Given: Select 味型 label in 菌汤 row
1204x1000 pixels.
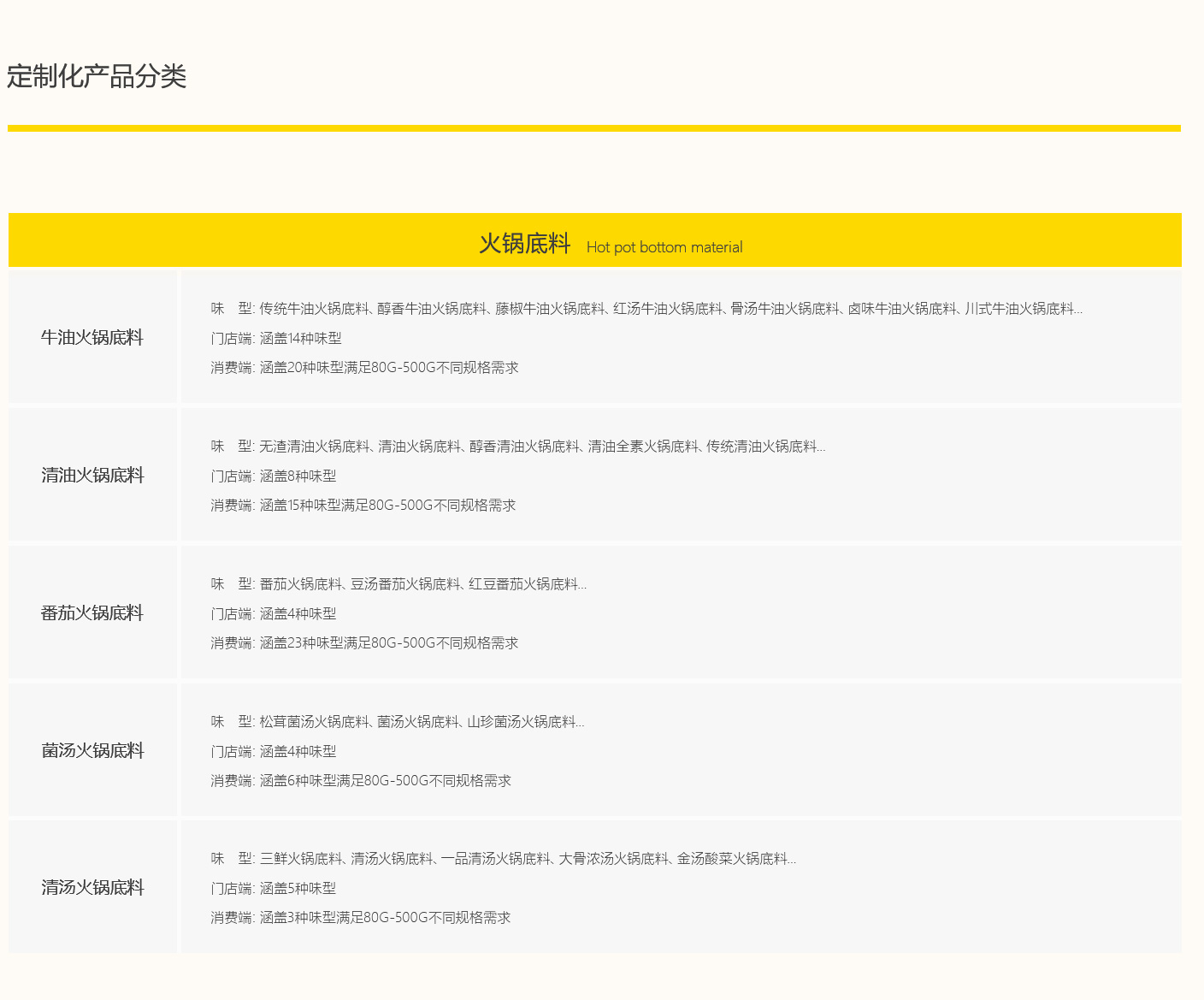Looking at the screenshot, I should pyautogui.click(x=228, y=721).
